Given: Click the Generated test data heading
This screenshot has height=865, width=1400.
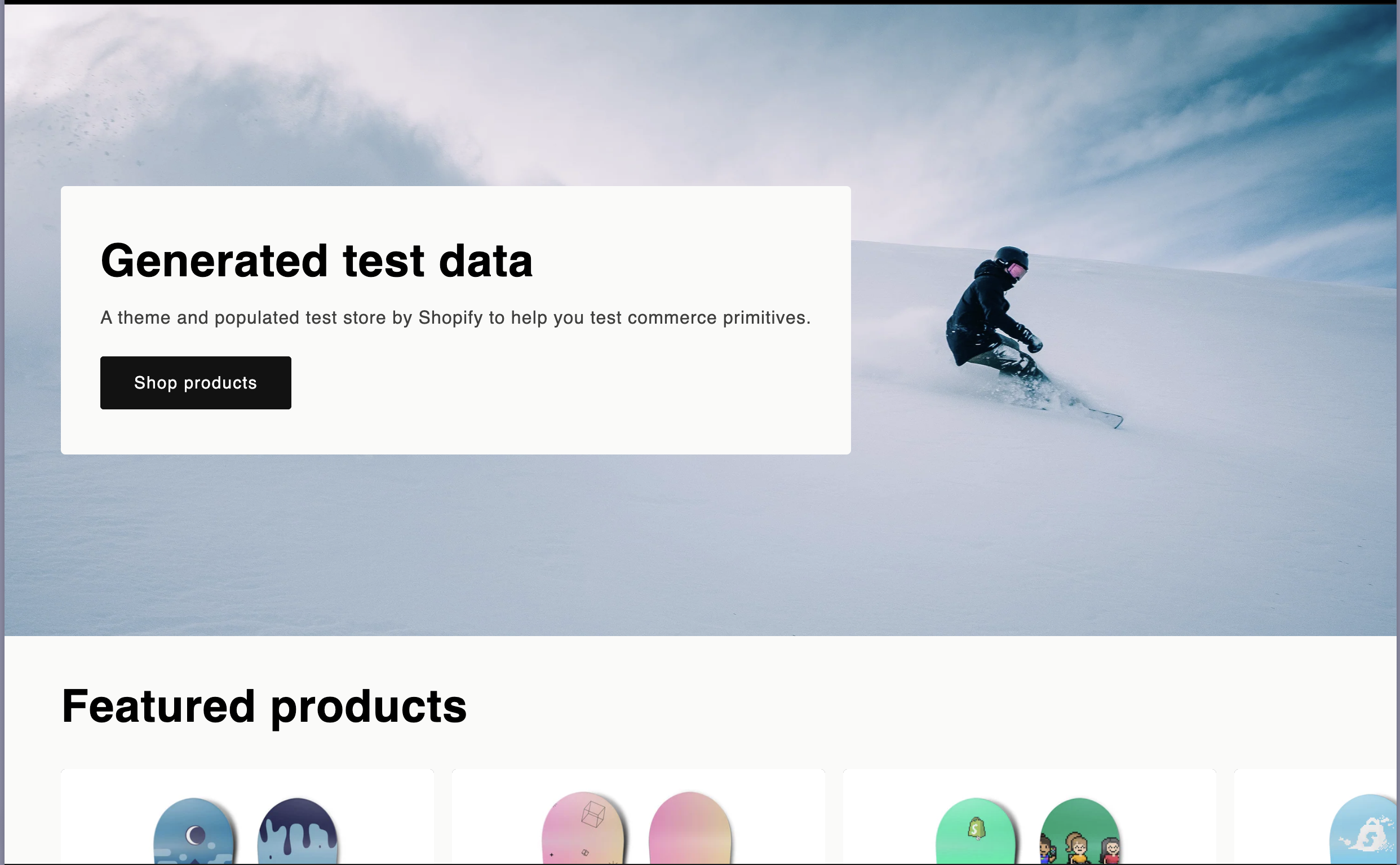Looking at the screenshot, I should [x=317, y=261].
